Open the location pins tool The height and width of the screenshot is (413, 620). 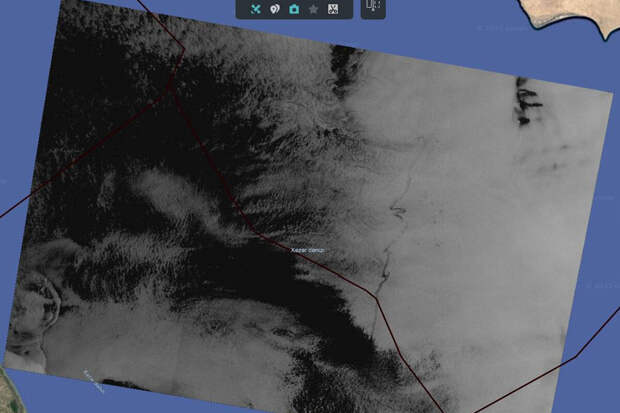point(275,9)
